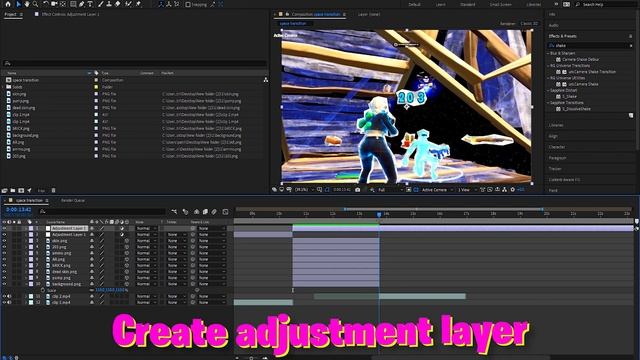
Task: Select the Hand tool
Action: pyautogui.click(x=27, y=4)
